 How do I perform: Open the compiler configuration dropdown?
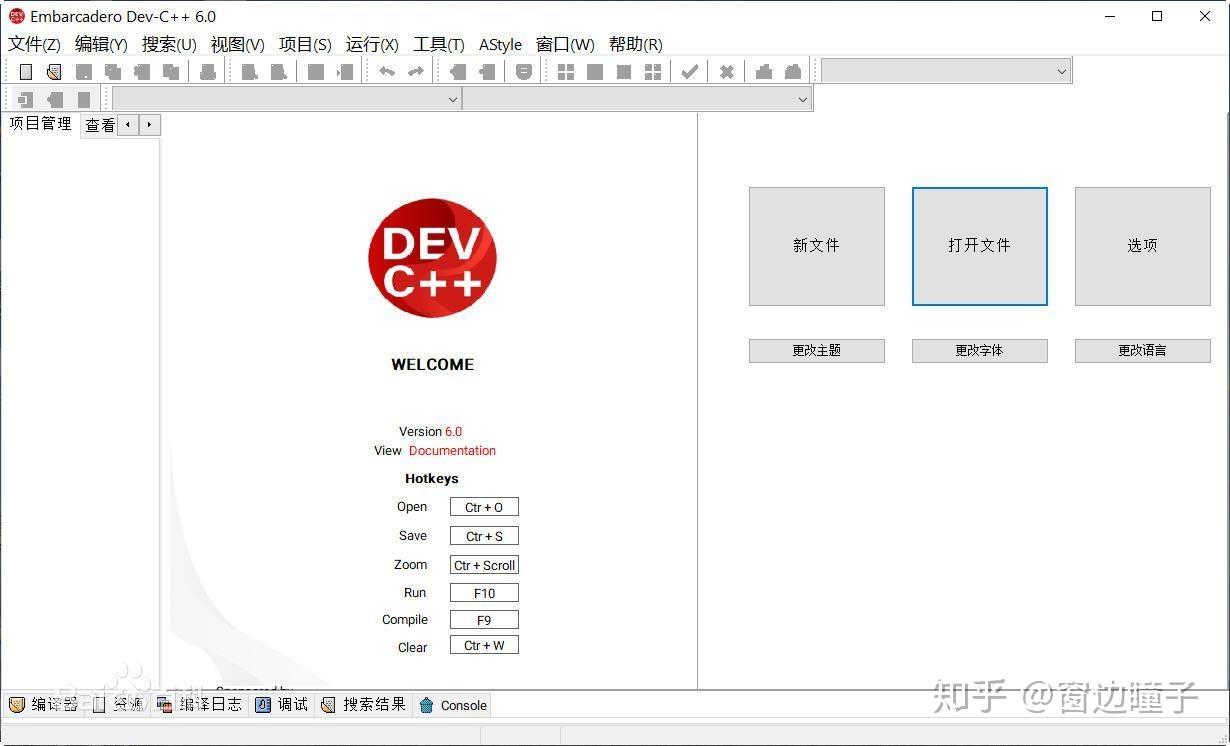tap(943, 71)
